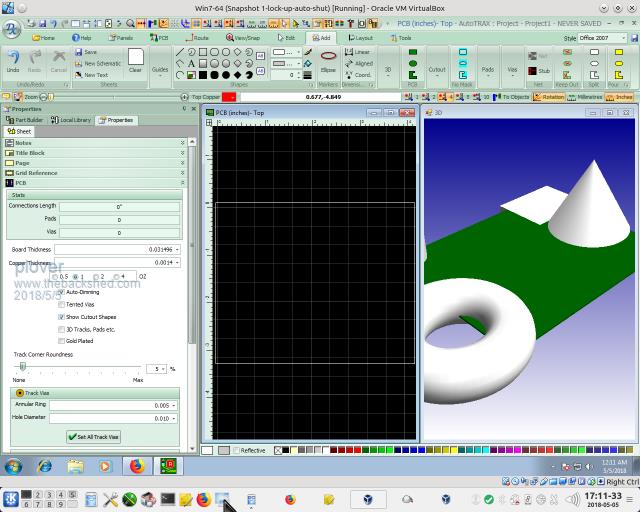Check the Gold Plated option
The height and width of the screenshot is (512, 640).
click(x=63, y=341)
